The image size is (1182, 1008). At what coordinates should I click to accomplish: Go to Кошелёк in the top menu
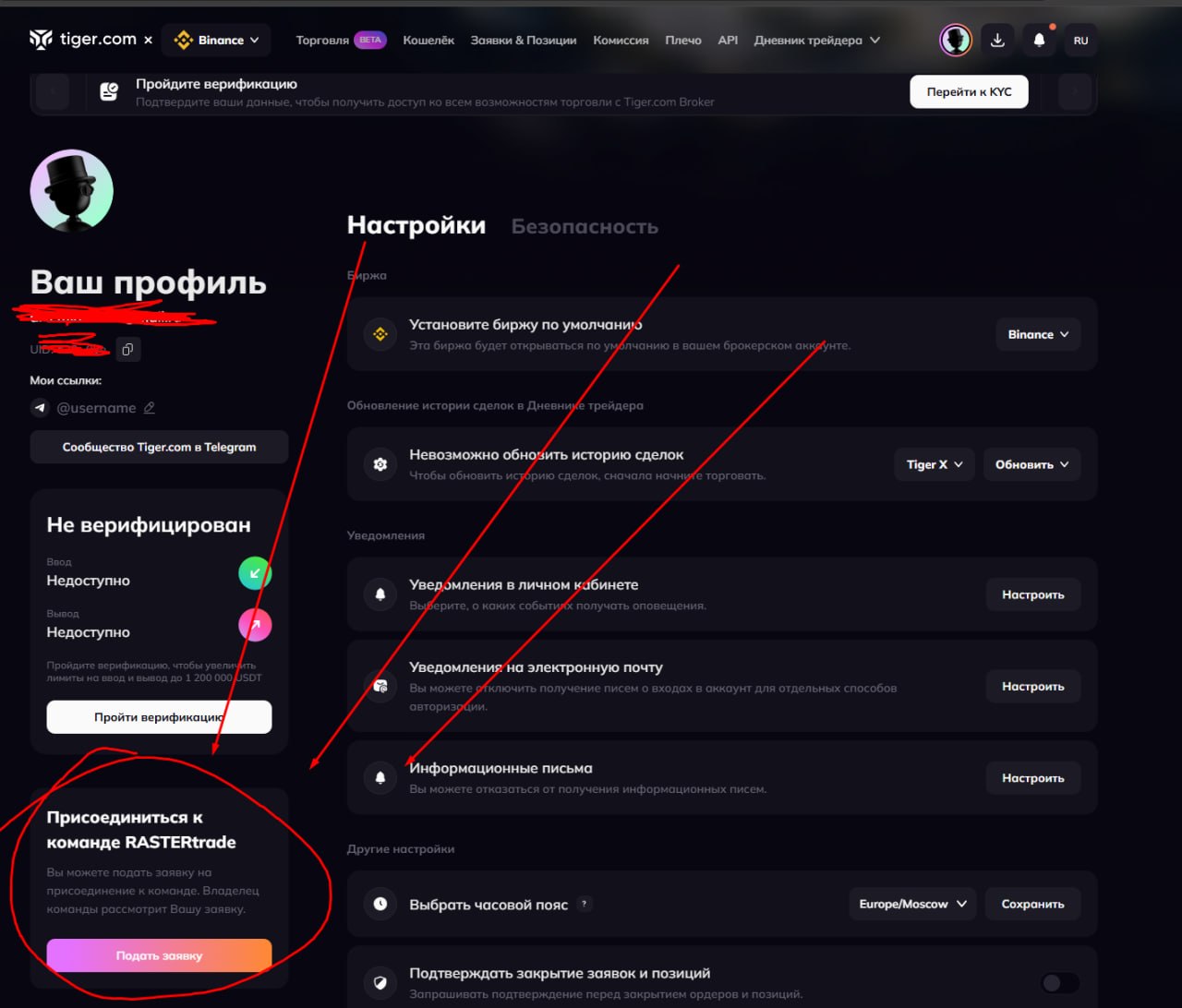[428, 41]
